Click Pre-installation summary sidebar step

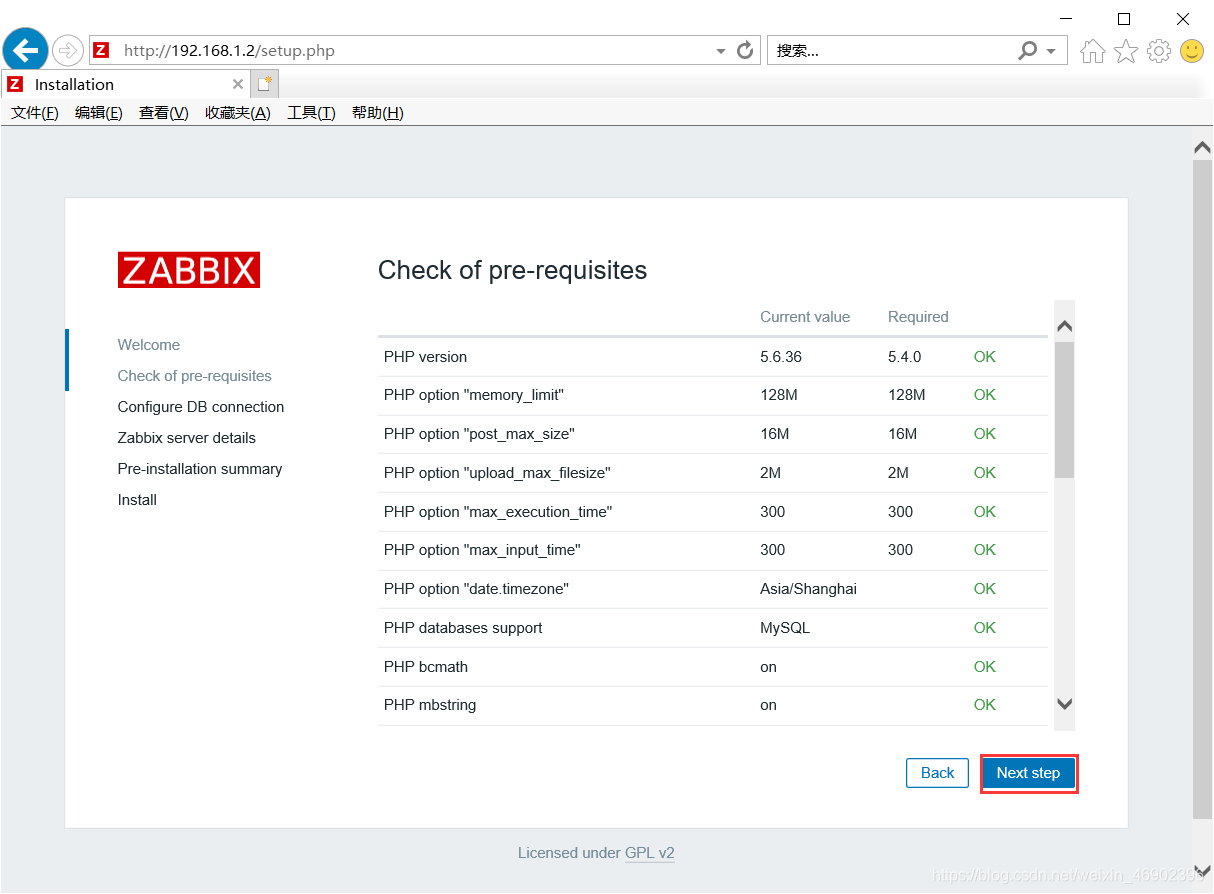click(200, 469)
